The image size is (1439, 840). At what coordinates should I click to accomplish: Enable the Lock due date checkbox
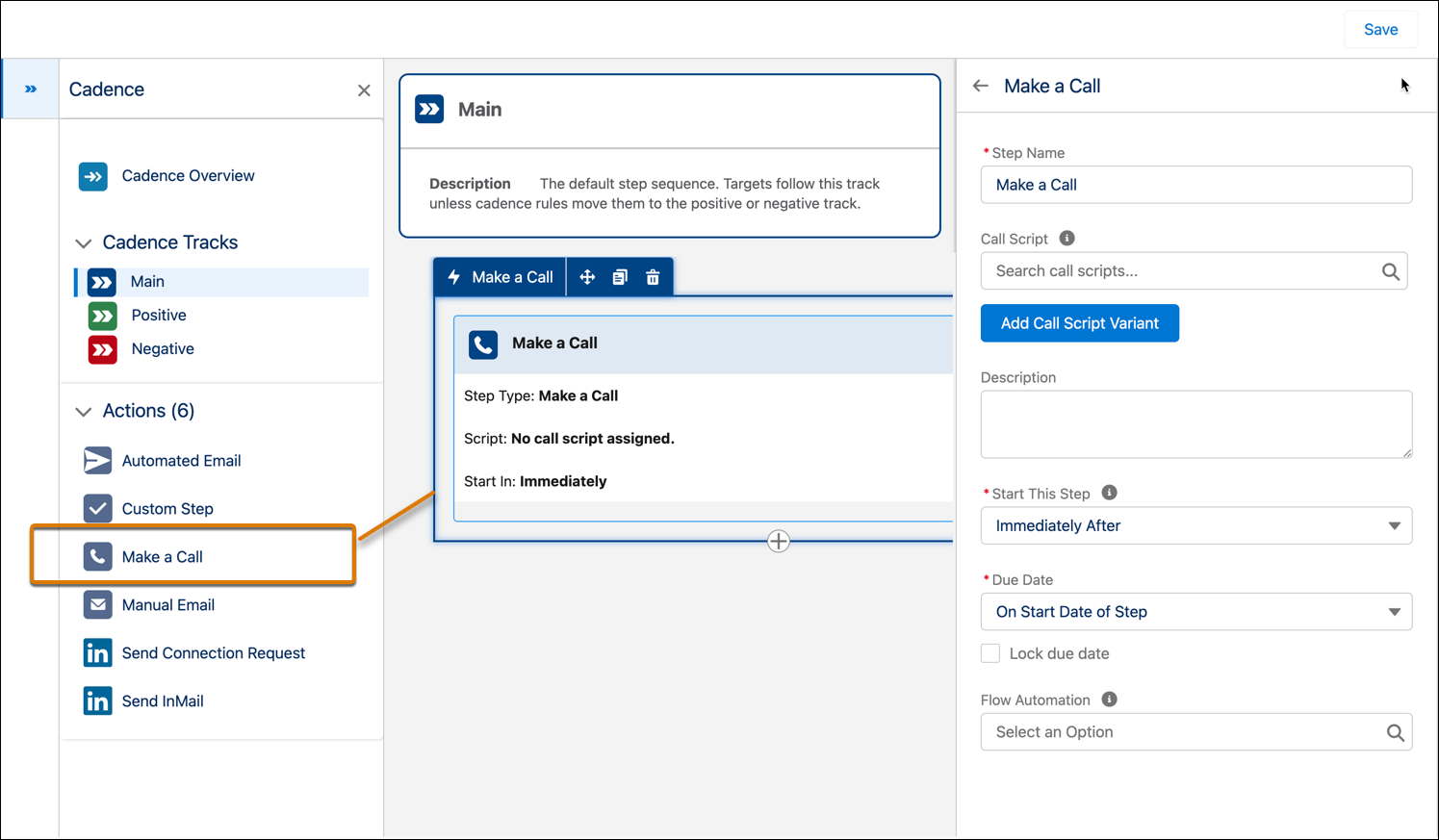(990, 653)
